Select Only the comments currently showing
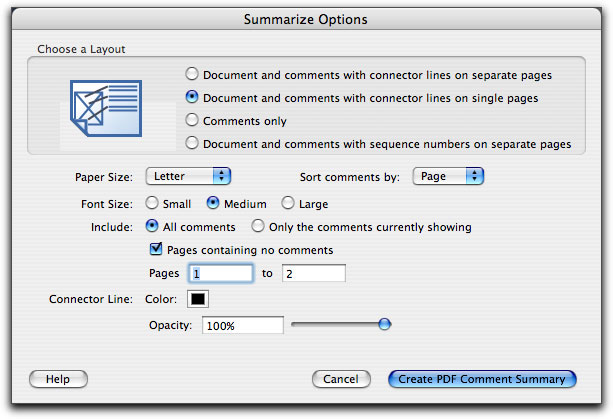Image resolution: width=613 pixels, height=419 pixels. point(259,227)
